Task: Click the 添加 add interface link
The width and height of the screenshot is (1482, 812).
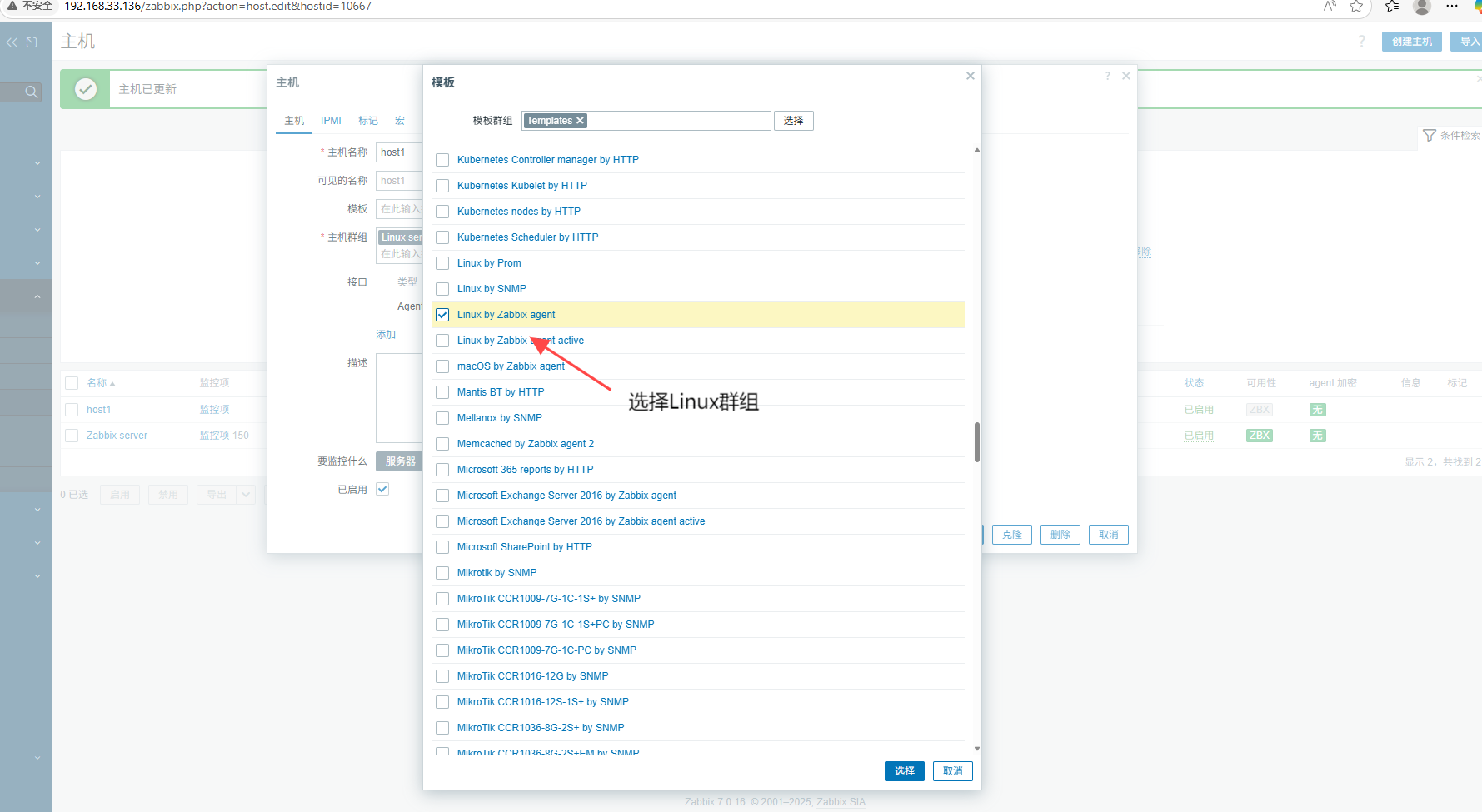Action: [x=386, y=335]
